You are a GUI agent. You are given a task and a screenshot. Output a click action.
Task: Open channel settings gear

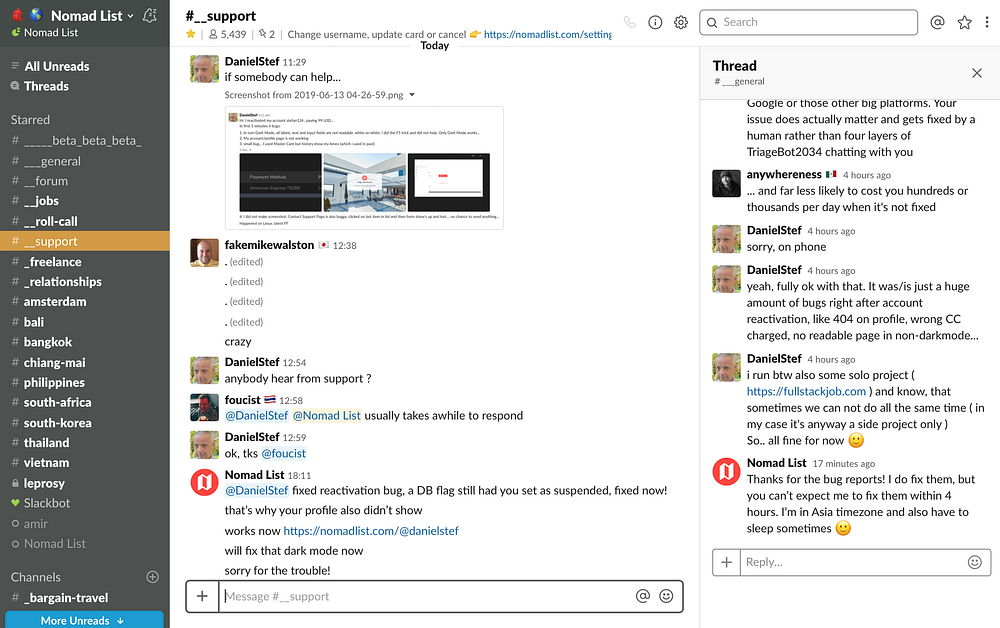(681, 22)
